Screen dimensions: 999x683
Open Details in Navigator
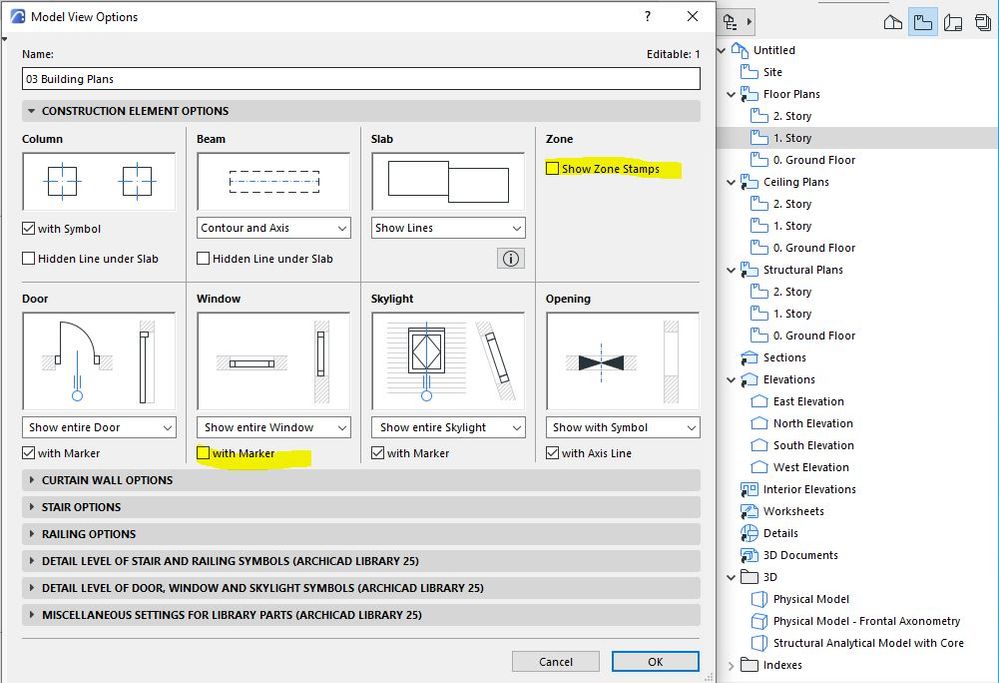[780, 533]
